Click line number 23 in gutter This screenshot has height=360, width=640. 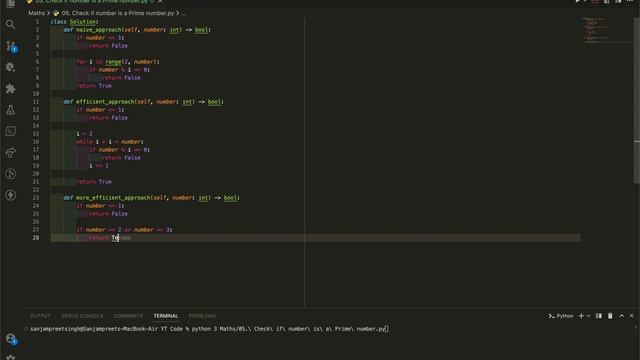[x=36, y=198]
